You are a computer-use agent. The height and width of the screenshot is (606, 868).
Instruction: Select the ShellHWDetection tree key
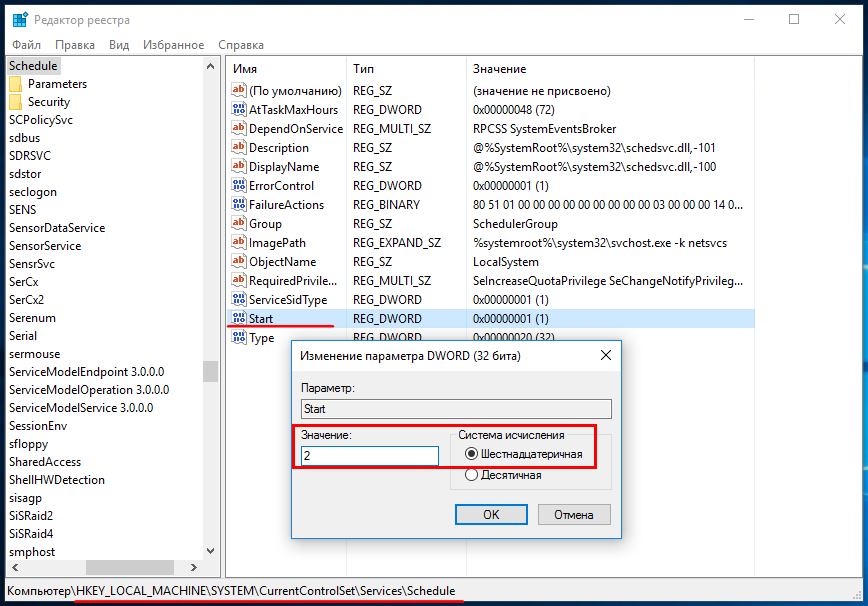(57, 480)
